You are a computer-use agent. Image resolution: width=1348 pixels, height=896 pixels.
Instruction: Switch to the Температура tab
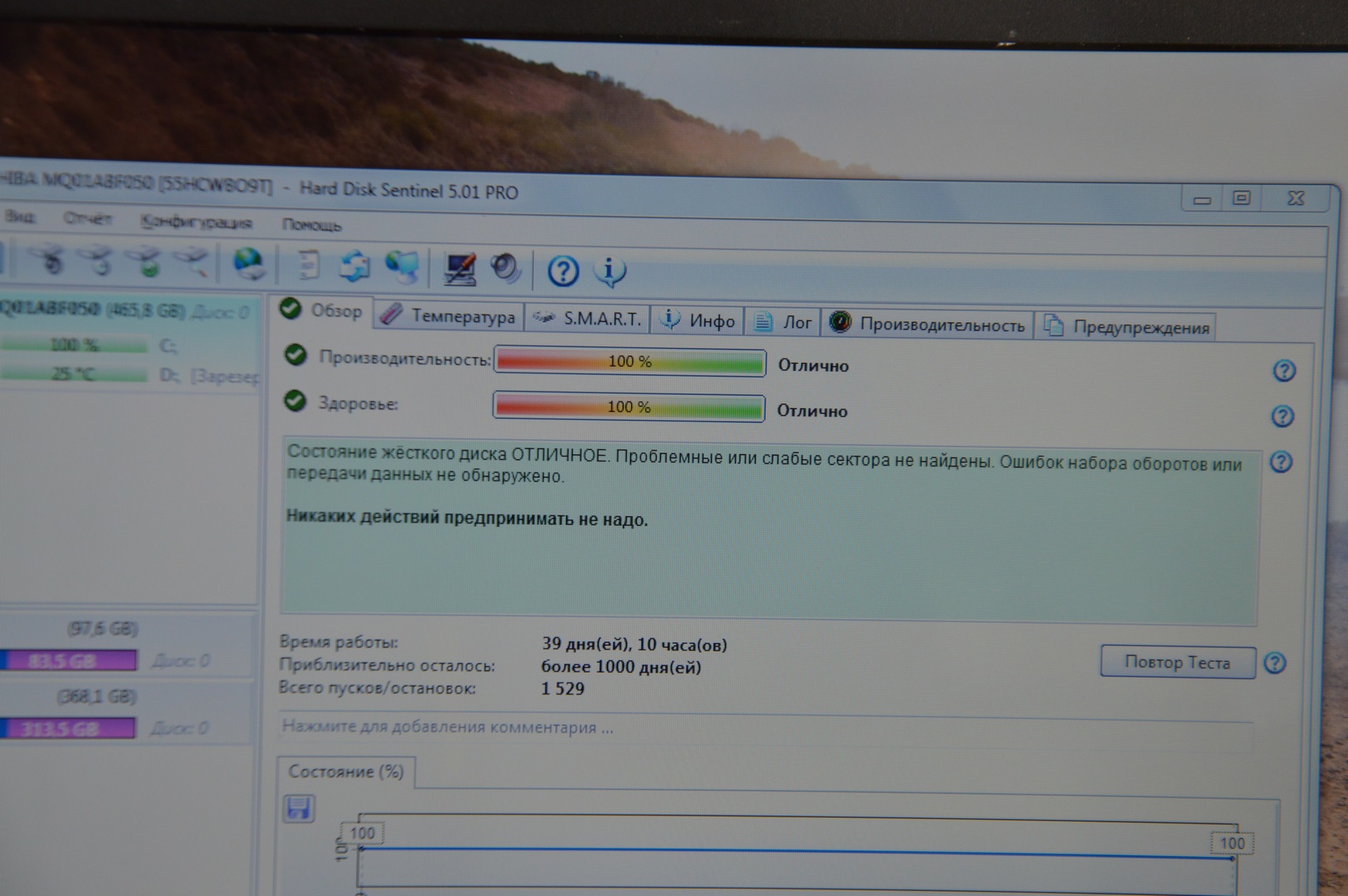(x=451, y=317)
